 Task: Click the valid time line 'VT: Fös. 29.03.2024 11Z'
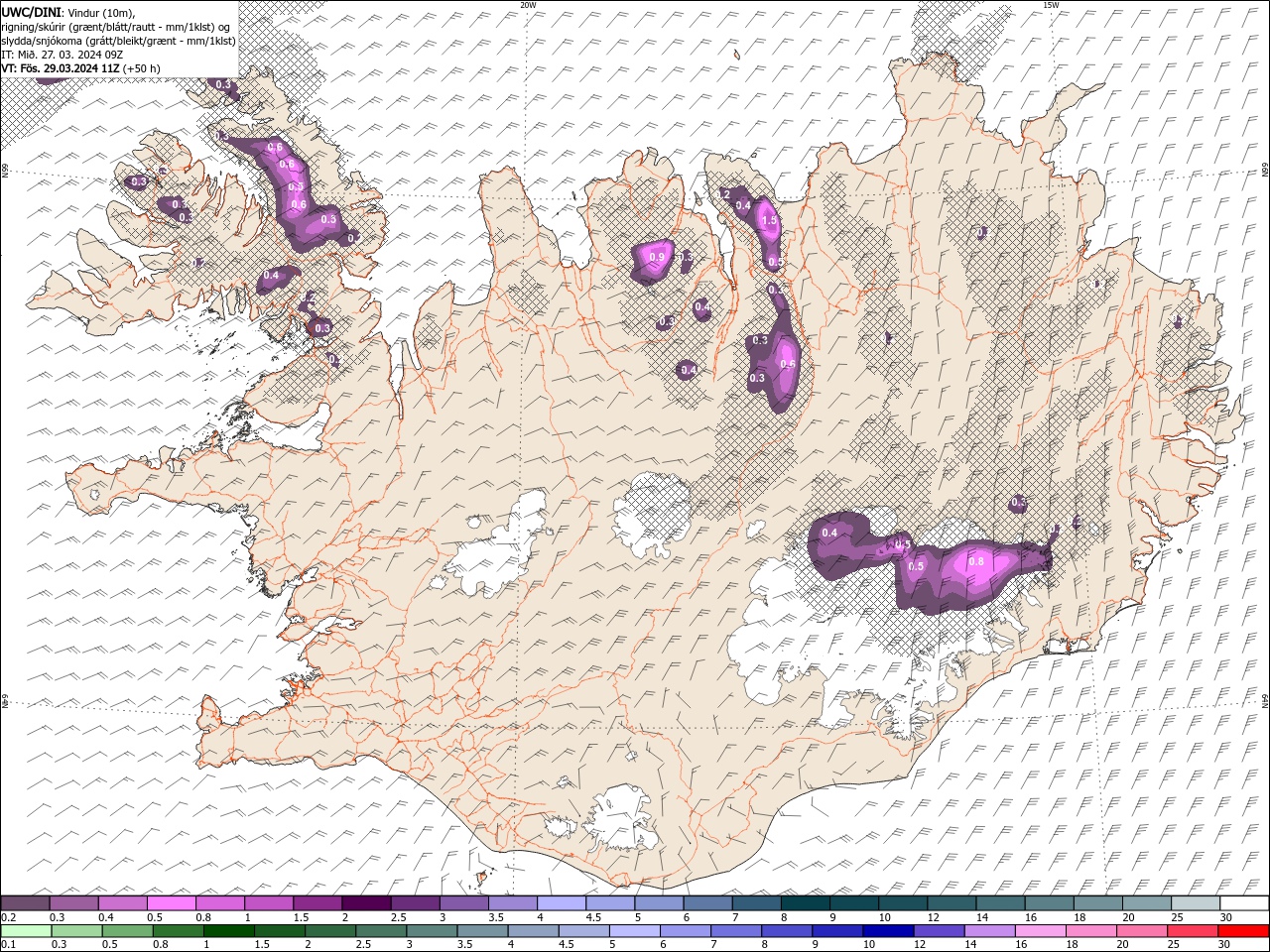click(60, 68)
